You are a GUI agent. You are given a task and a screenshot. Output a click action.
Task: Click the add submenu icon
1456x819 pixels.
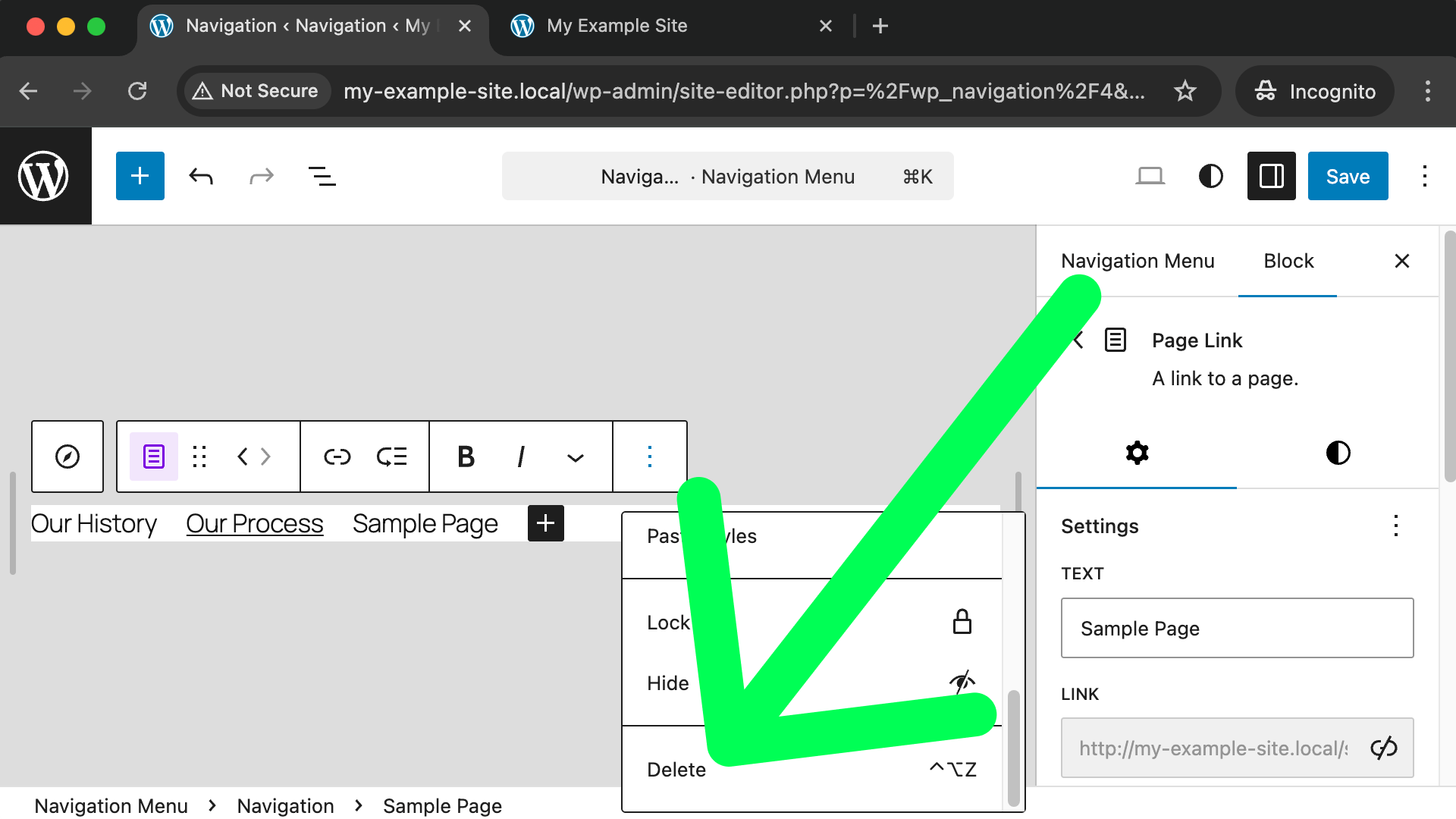[x=391, y=457]
